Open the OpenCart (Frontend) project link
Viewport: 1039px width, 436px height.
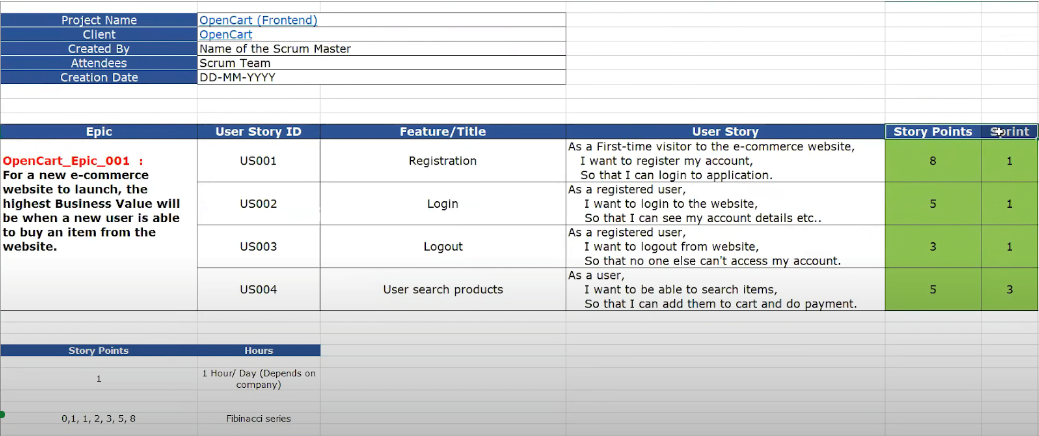(258, 20)
